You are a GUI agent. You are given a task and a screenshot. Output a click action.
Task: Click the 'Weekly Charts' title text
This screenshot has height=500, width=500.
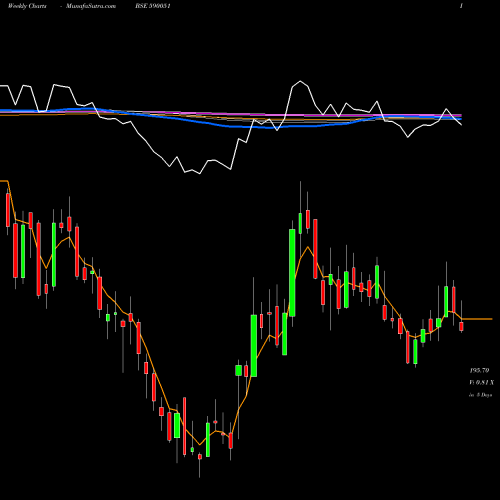point(27,6)
